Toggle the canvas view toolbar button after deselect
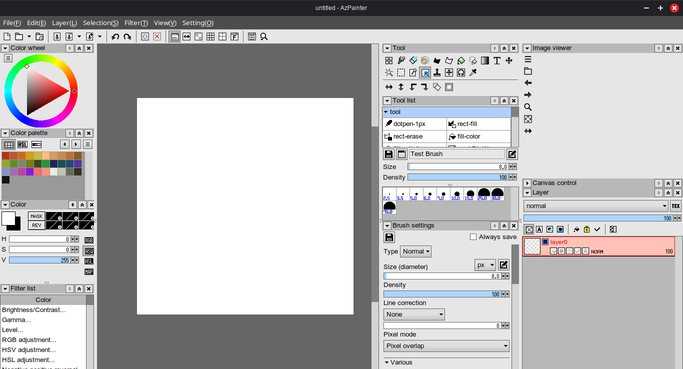Image resolution: width=683 pixels, height=369 pixels. [174, 37]
